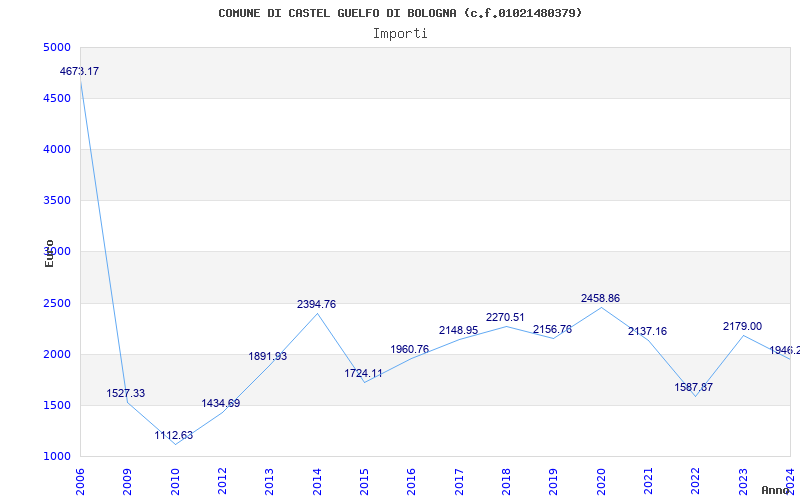Select the 1960.76 data label
800x500 pixels.
[x=410, y=349]
